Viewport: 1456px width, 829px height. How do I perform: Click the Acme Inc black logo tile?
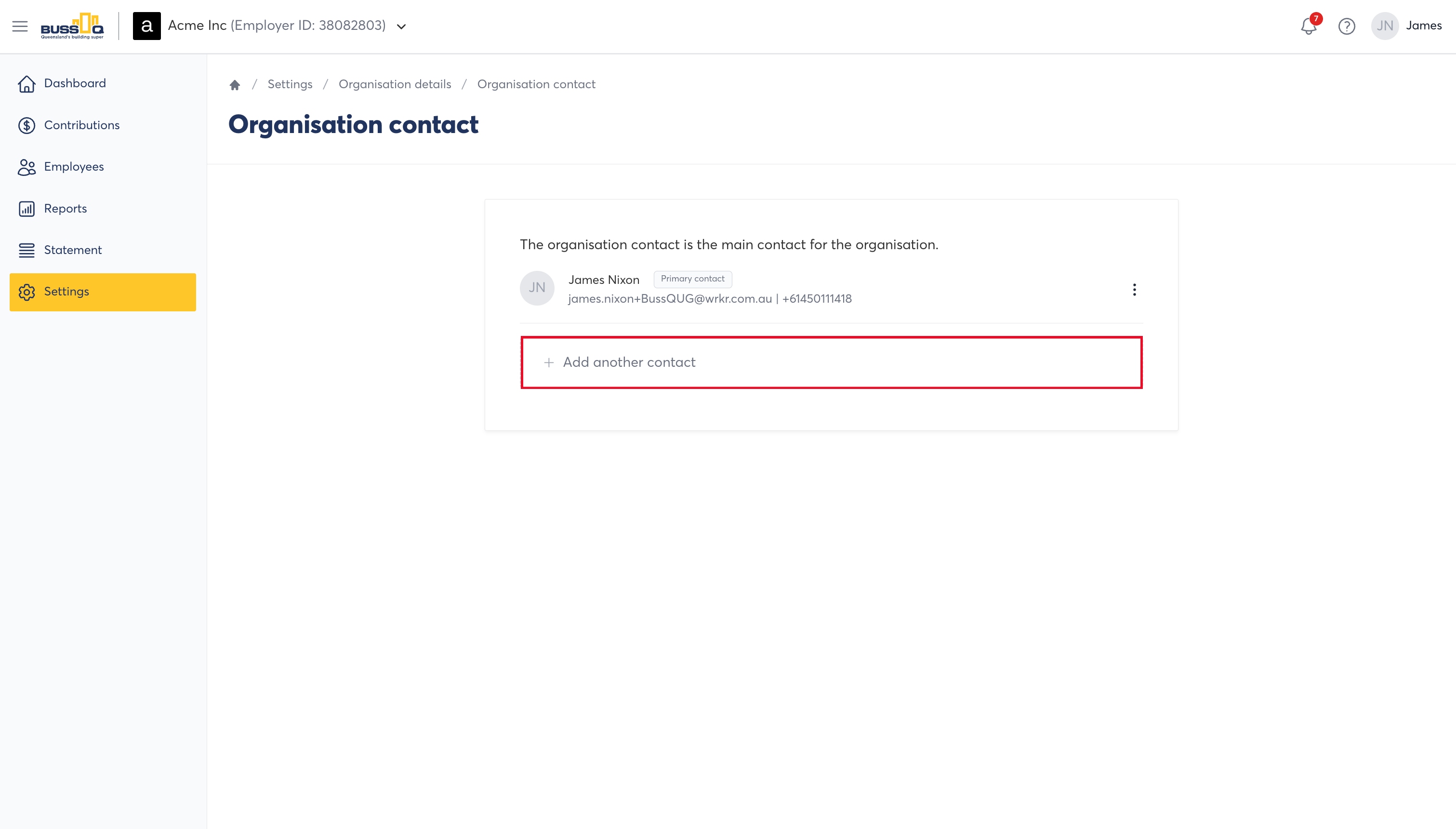[x=147, y=26]
